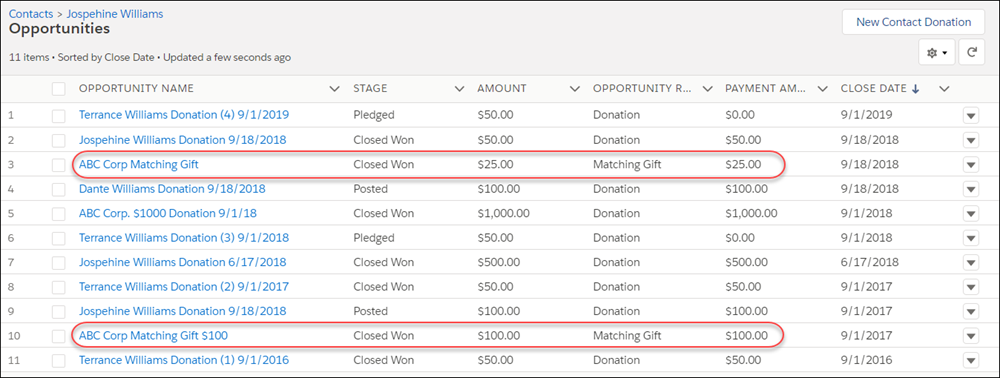
Task: Open the Jospehine Williams breadcrumb link
Action: pyautogui.click(x=115, y=13)
